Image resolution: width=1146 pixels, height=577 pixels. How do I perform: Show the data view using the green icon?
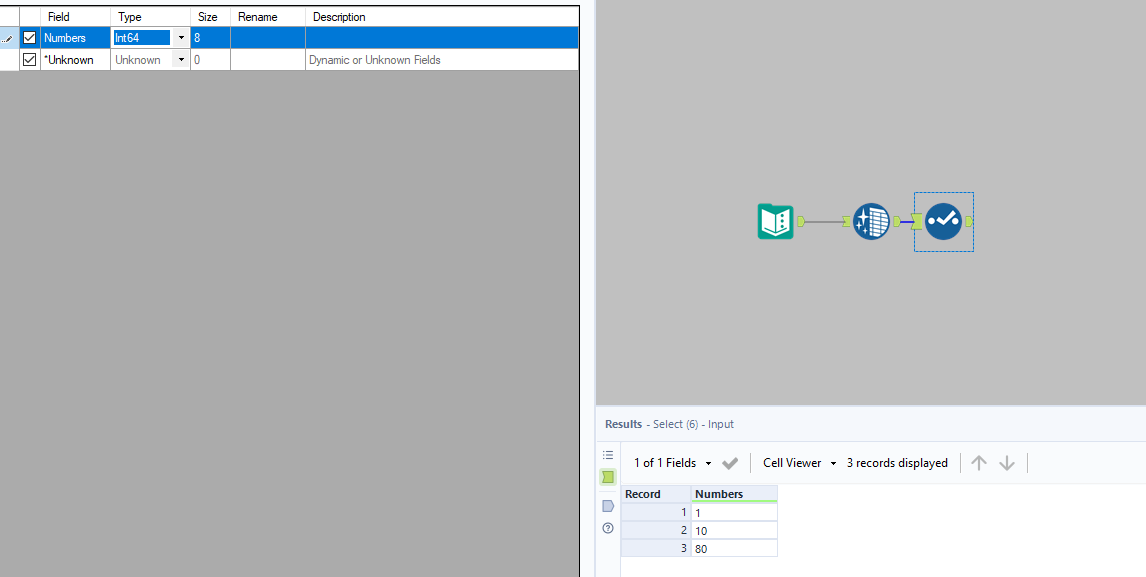coord(608,477)
